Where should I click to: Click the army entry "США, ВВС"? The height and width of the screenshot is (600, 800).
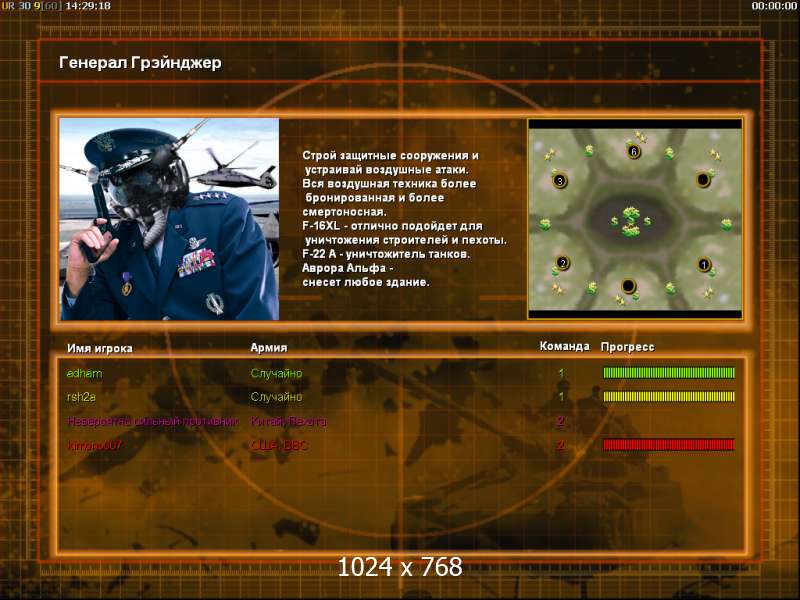click(x=281, y=445)
